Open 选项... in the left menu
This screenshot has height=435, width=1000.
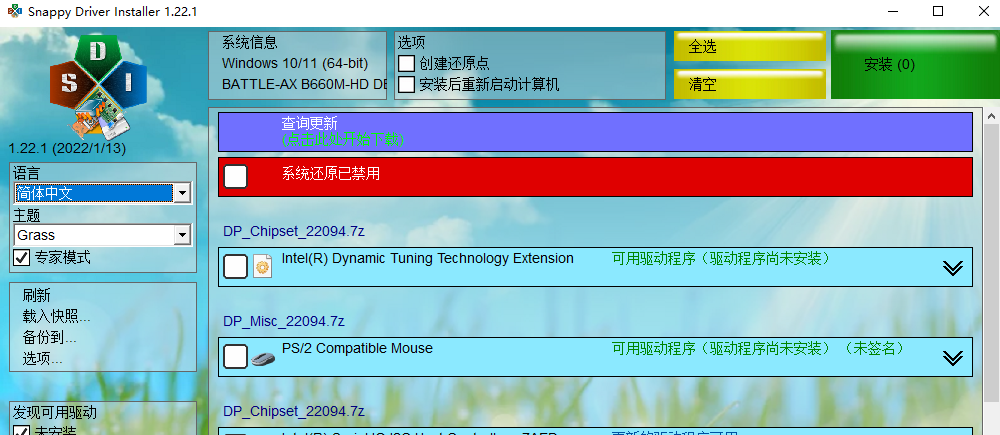43,358
